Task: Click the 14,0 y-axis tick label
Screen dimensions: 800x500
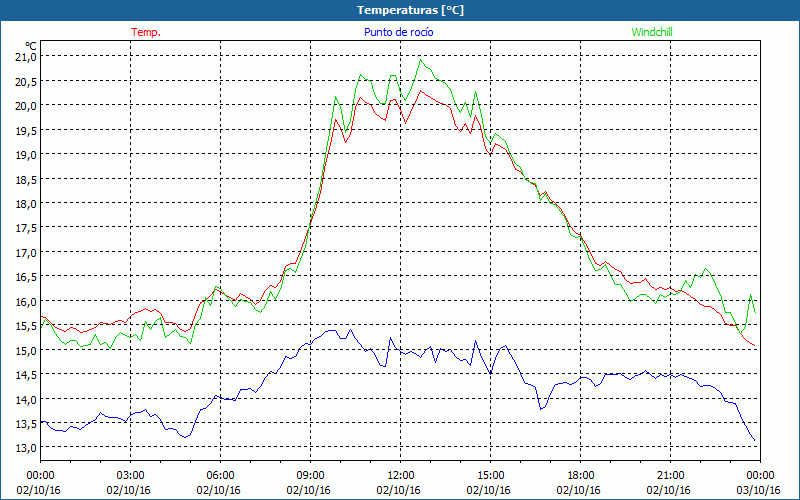Action: pyautogui.click(x=25, y=399)
